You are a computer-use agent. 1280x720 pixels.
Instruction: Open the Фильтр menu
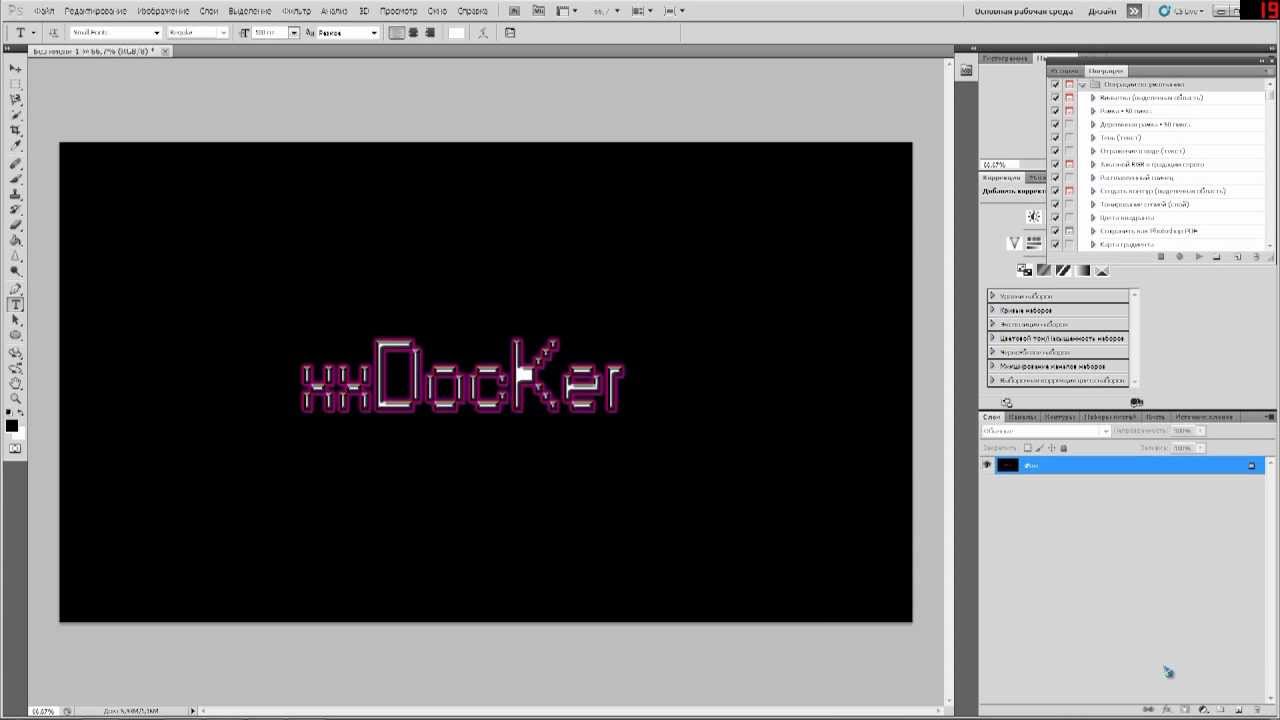296,11
